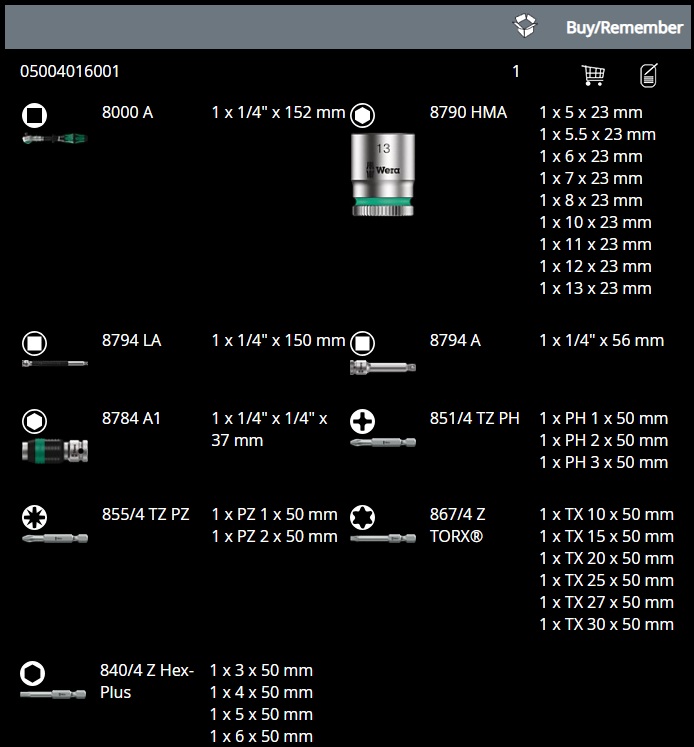Click the Buy/Remember header label
This screenshot has width=694, height=747.
click(x=624, y=27)
